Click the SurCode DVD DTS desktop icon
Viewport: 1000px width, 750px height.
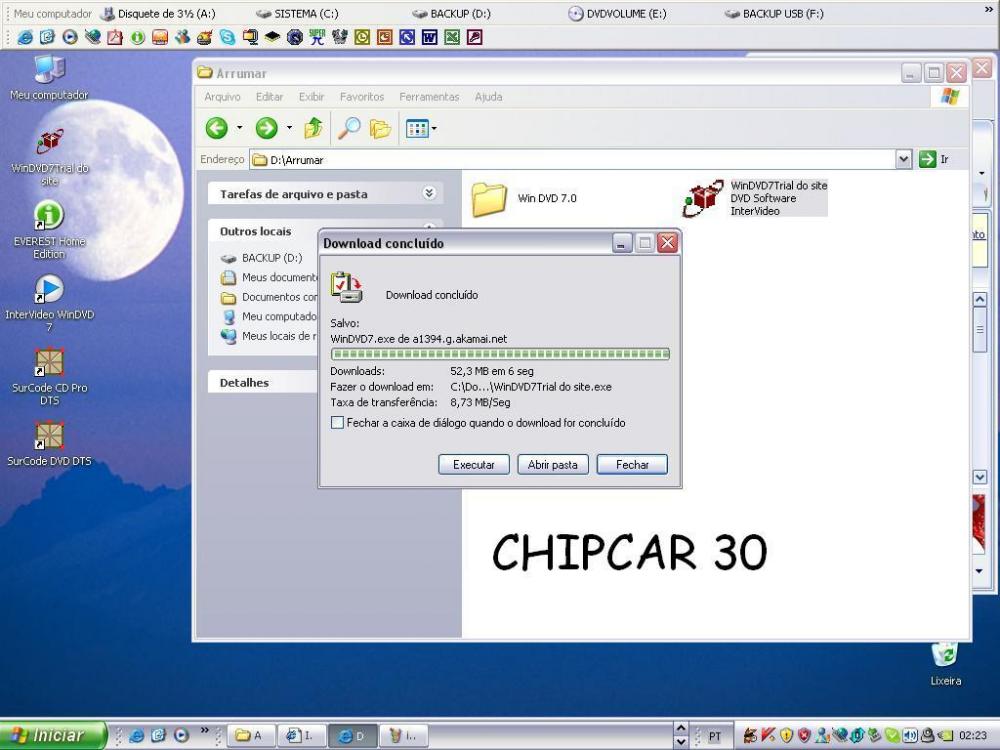[49, 437]
